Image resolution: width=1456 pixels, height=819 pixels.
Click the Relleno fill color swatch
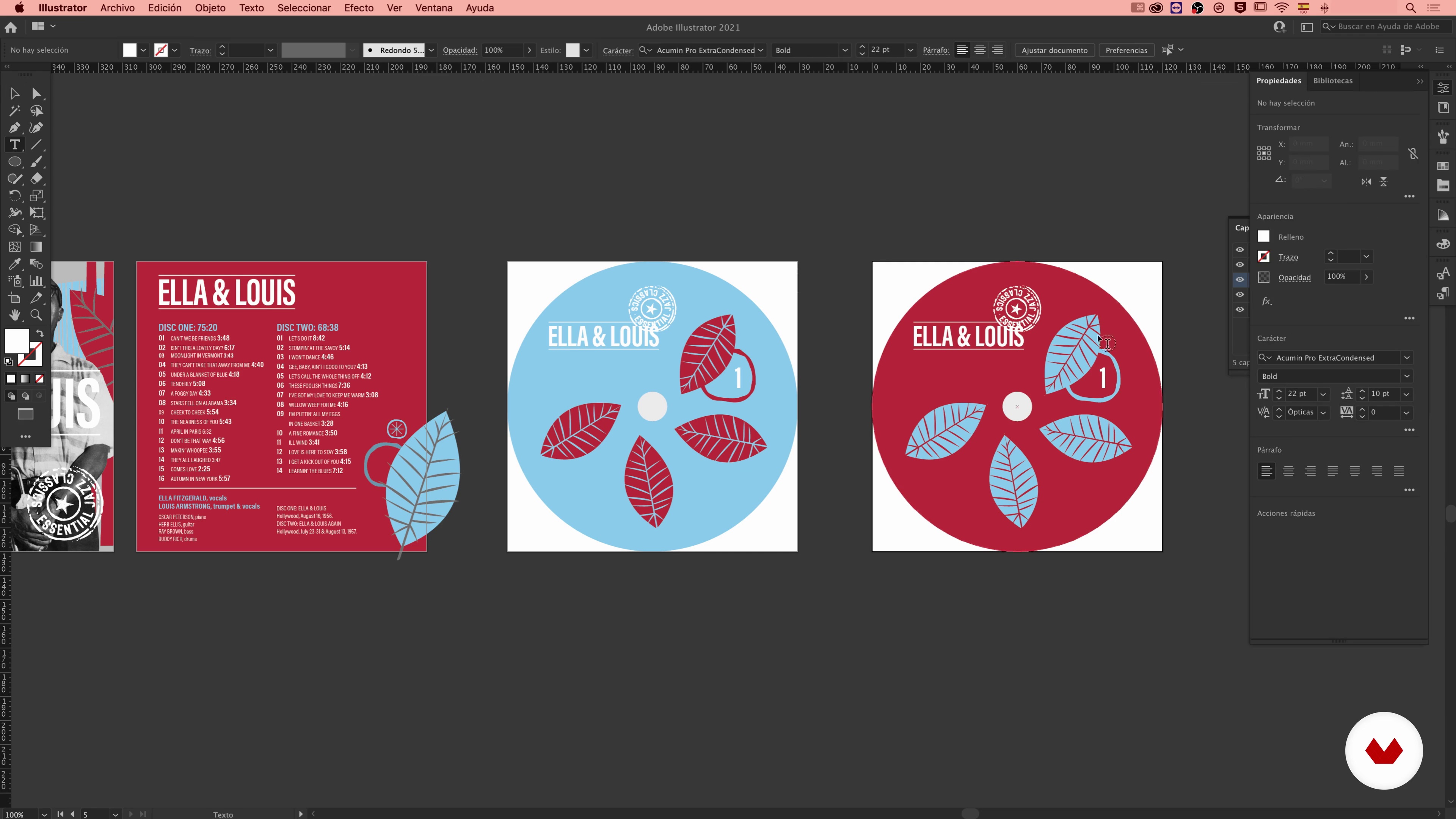coord(1263,237)
